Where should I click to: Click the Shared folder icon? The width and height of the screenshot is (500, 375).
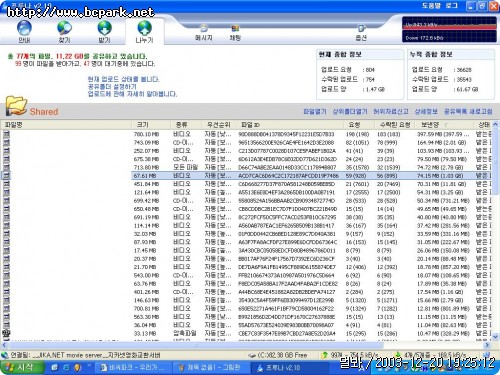pos(16,106)
